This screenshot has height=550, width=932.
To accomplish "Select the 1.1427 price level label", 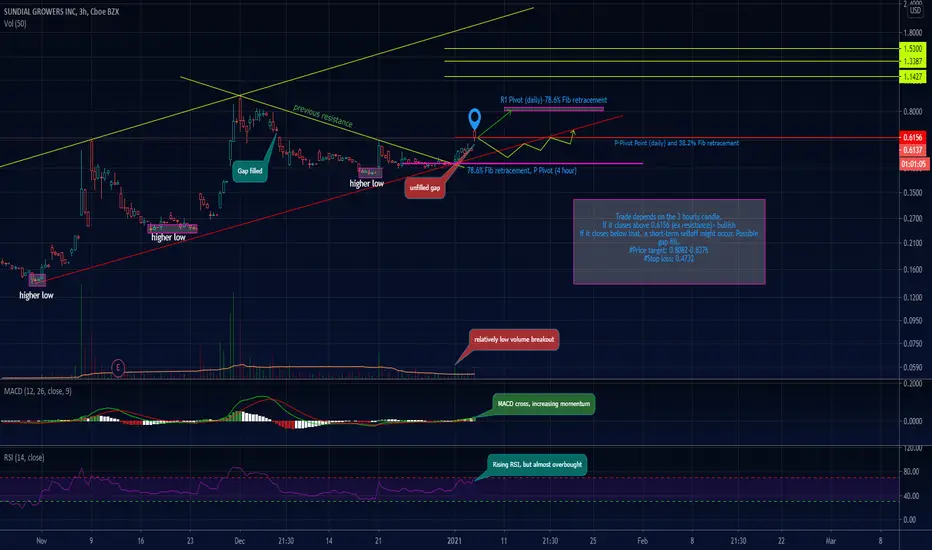I will (x=912, y=77).
